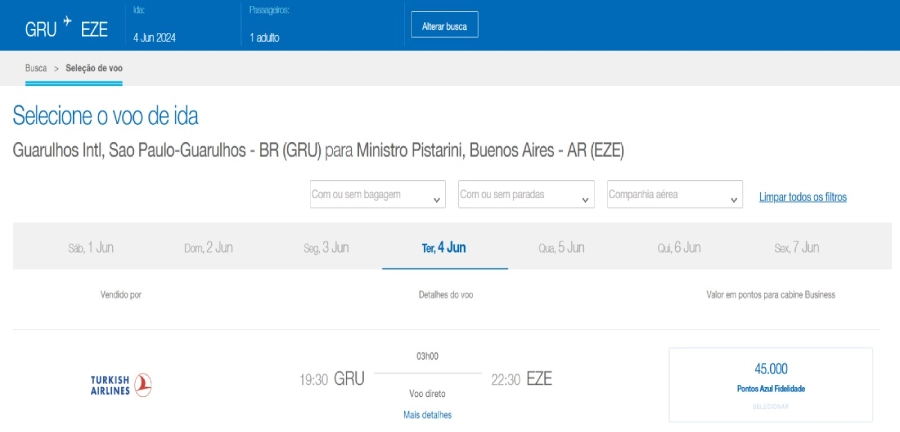Pick the Qua, 5 Jun date tab
The width and height of the screenshot is (900, 432).
point(561,248)
